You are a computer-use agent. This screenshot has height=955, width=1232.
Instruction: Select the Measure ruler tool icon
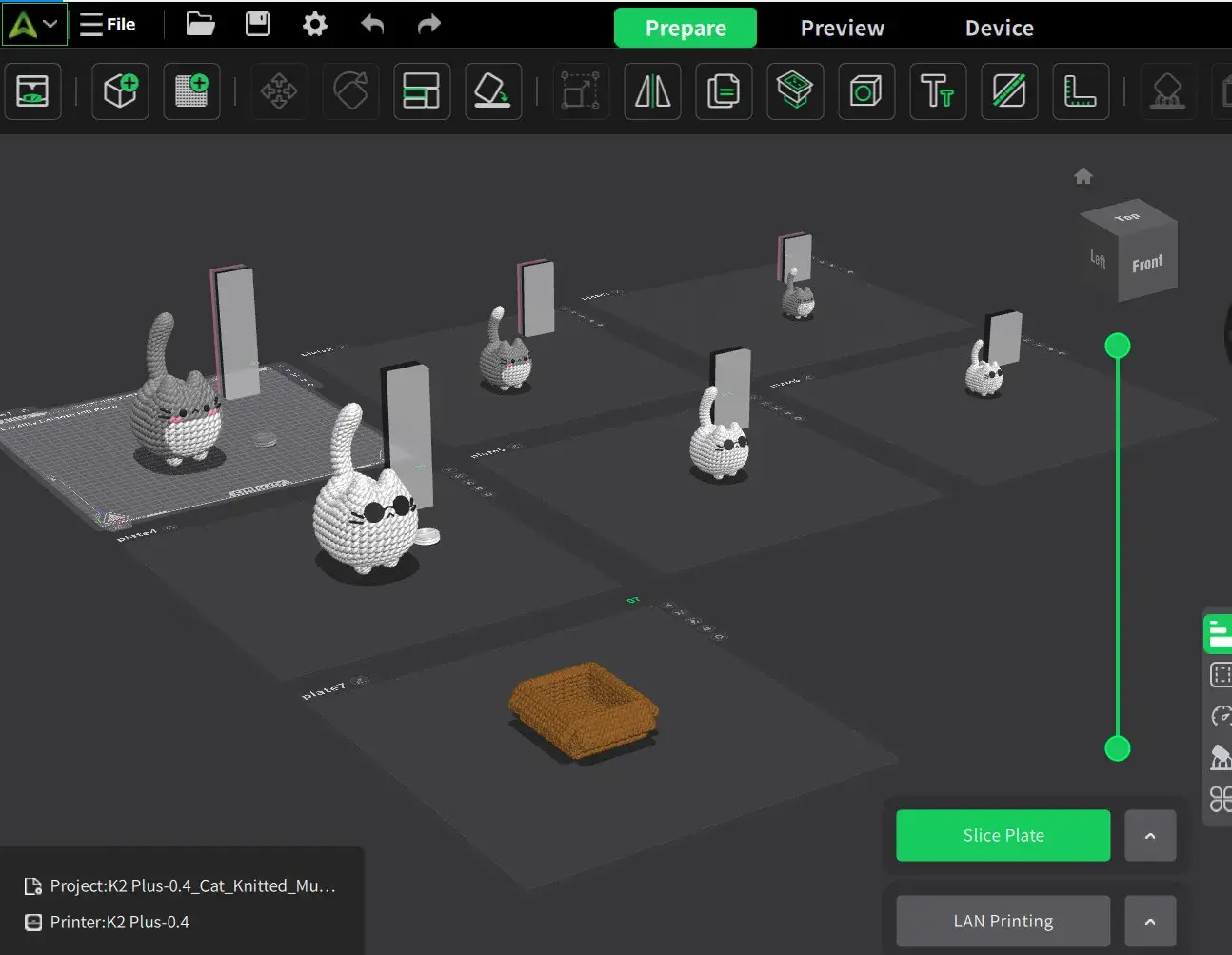click(1081, 91)
